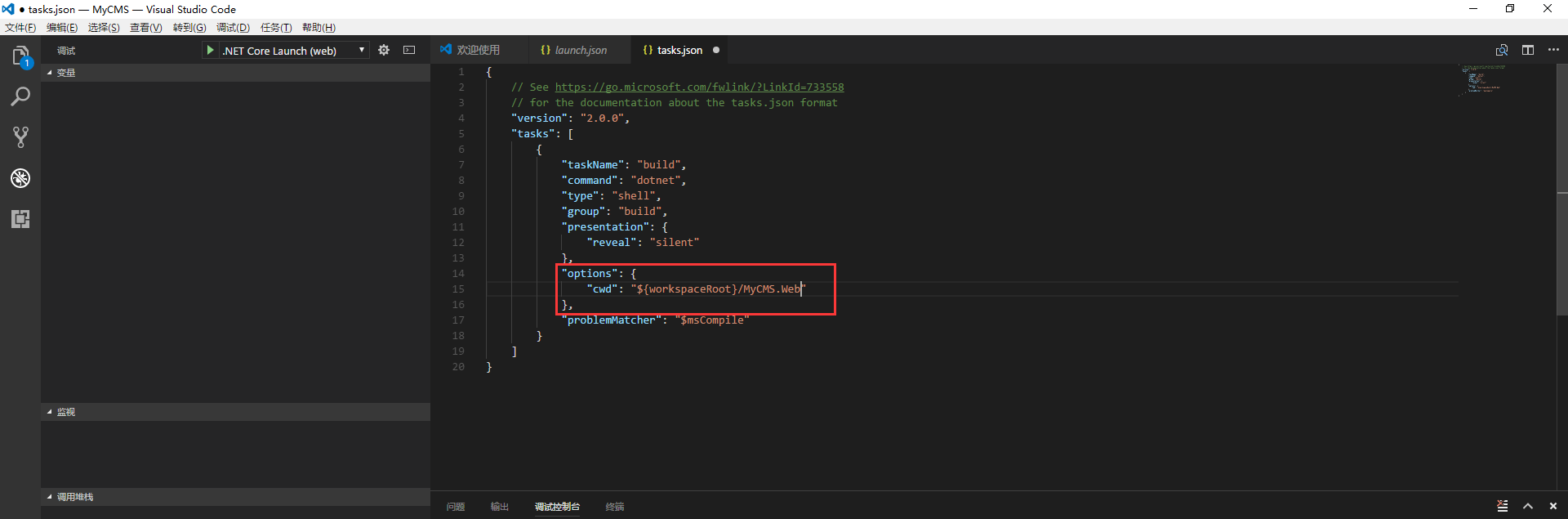Open the 帮助(H) menu

point(318,27)
